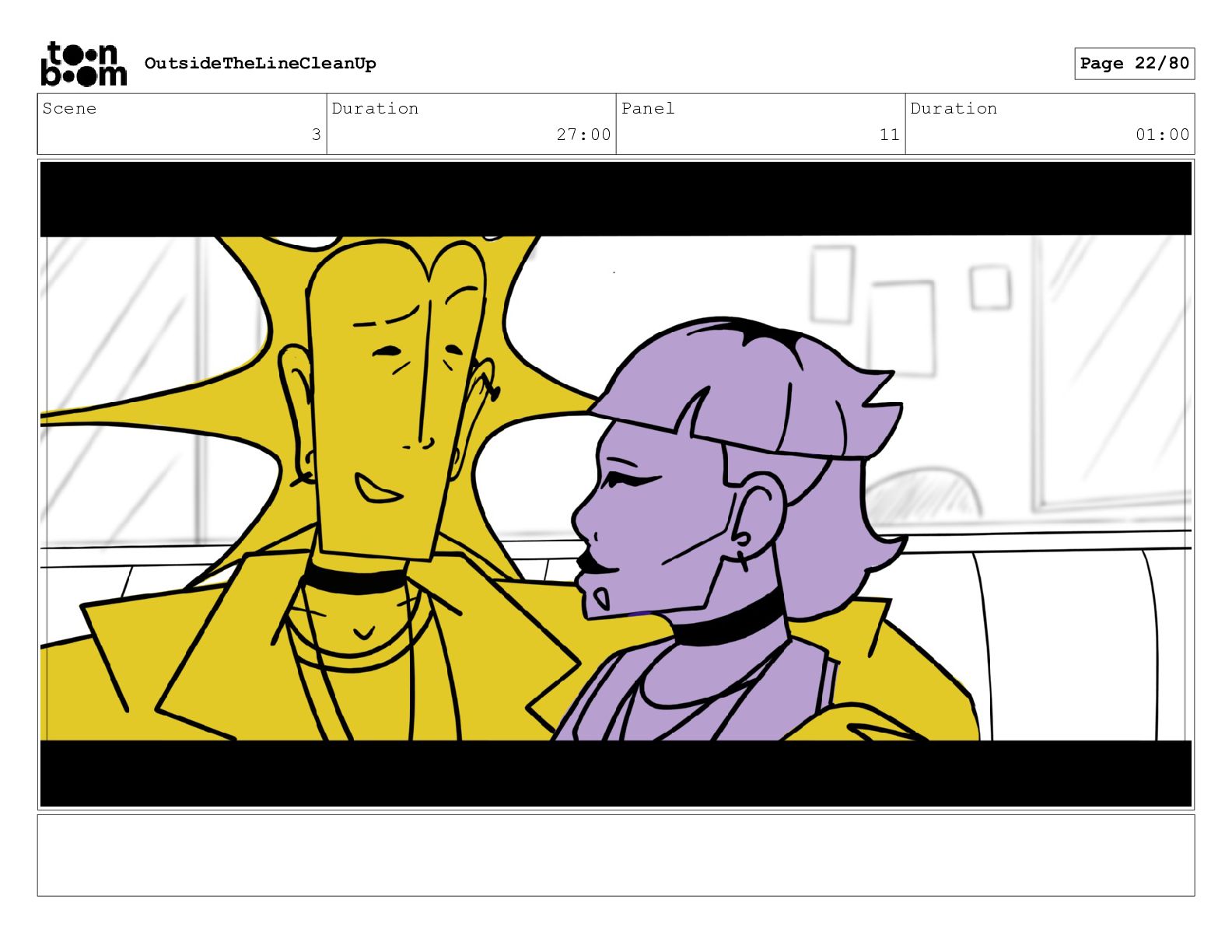The height and width of the screenshot is (952, 1232).
Task: Click the empty notes box below panel
Action: pyautogui.click(x=616, y=856)
